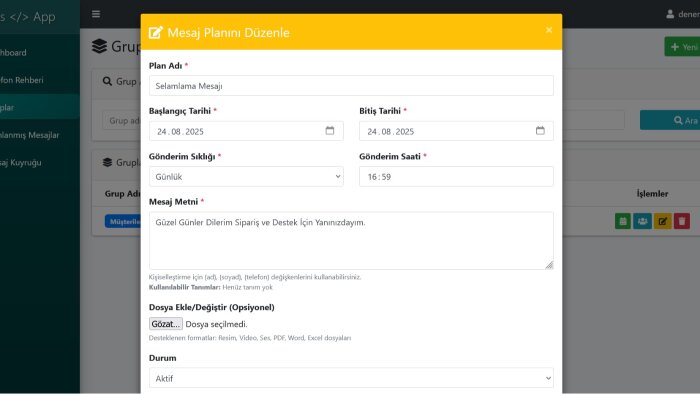Screen dimensions: 700x394
Task: Click the Grup adı search input
Action: point(122,120)
